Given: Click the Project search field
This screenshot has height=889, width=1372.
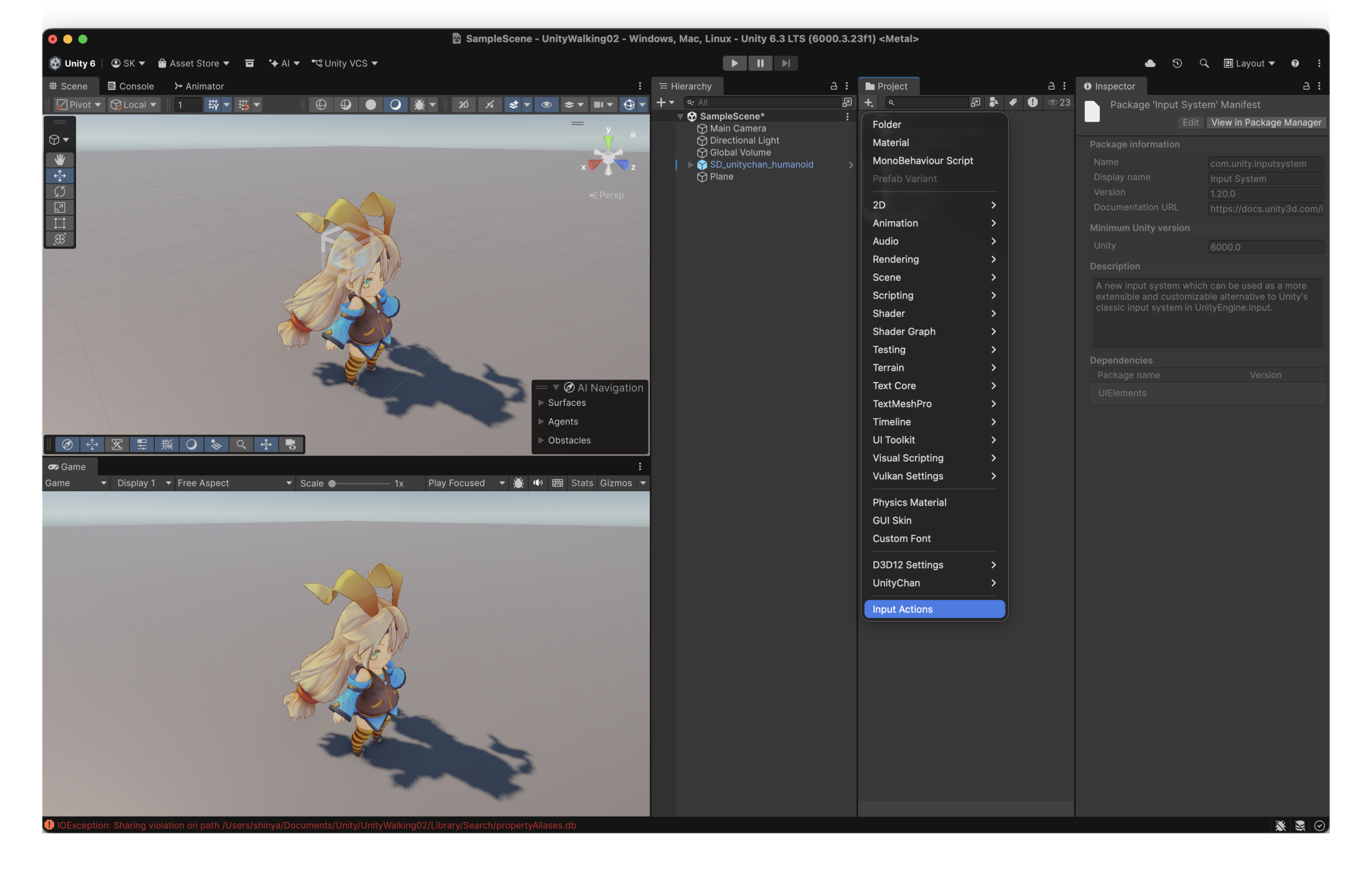Looking at the screenshot, I should click(x=927, y=103).
